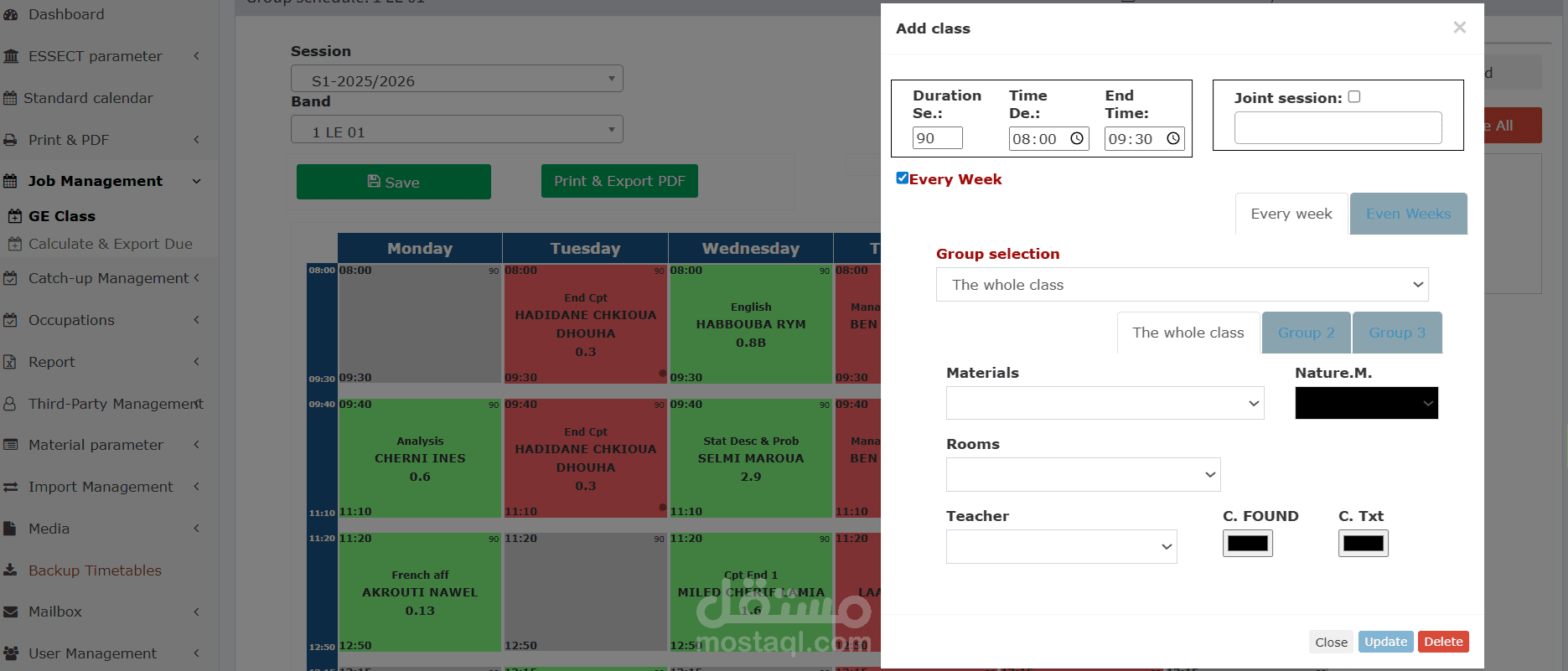
Task: Click the Job Management calendar icon
Action: 10,181
